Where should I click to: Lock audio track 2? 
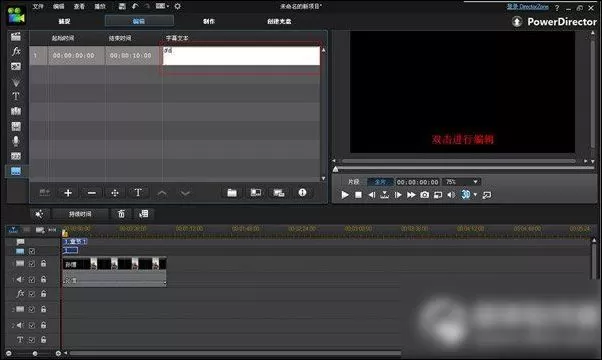tap(43, 325)
